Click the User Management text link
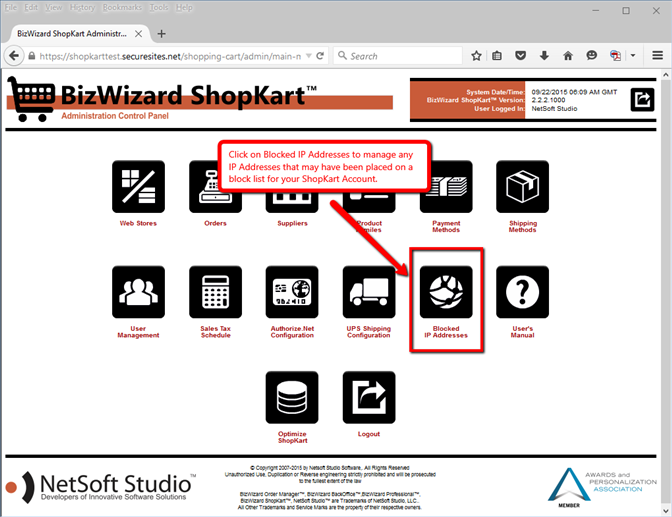The width and height of the screenshot is (672, 517). pos(138,332)
